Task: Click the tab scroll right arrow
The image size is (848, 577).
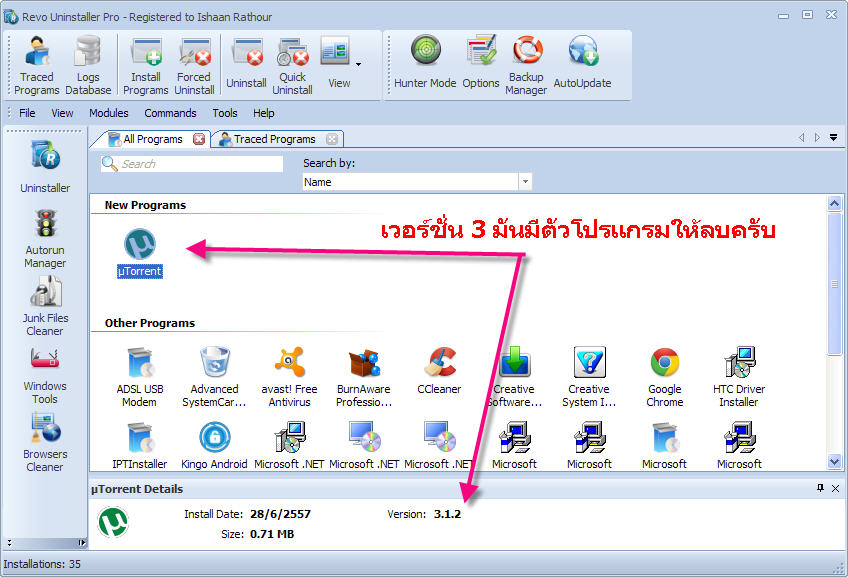Action: 817,137
